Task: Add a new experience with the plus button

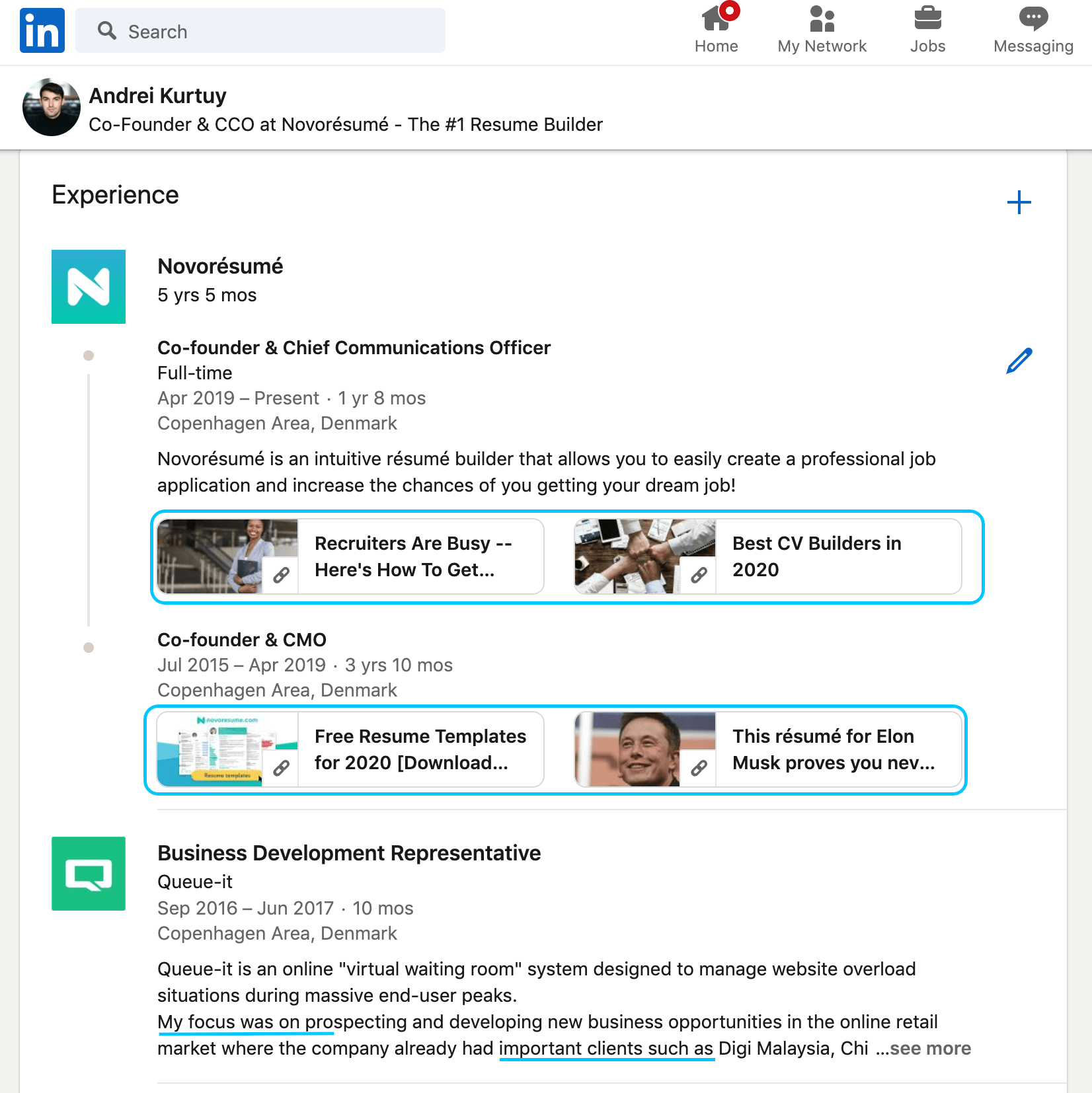Action: [x=1019, y=202]
